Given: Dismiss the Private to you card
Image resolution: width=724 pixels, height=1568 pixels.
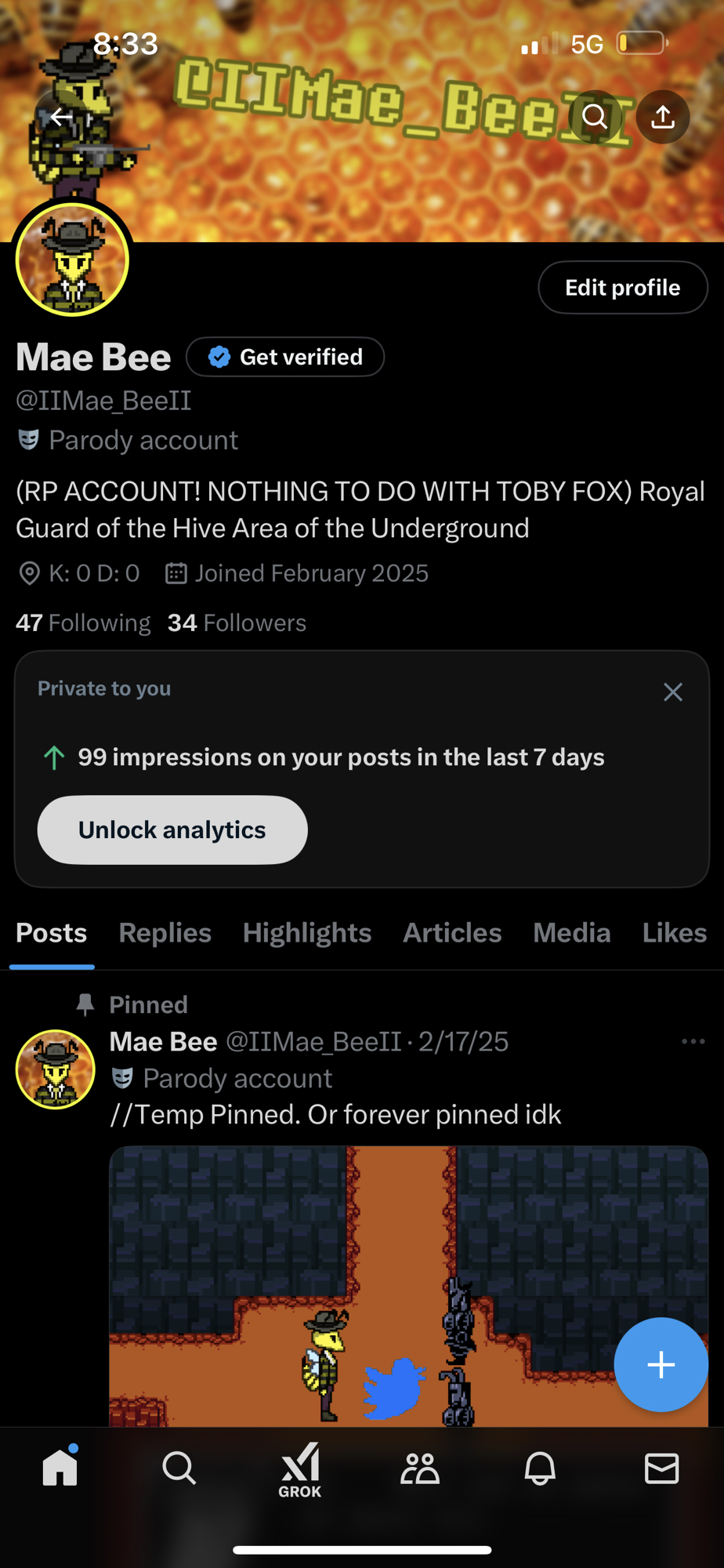Looking at the screenshot, I should tap(673, 692).
